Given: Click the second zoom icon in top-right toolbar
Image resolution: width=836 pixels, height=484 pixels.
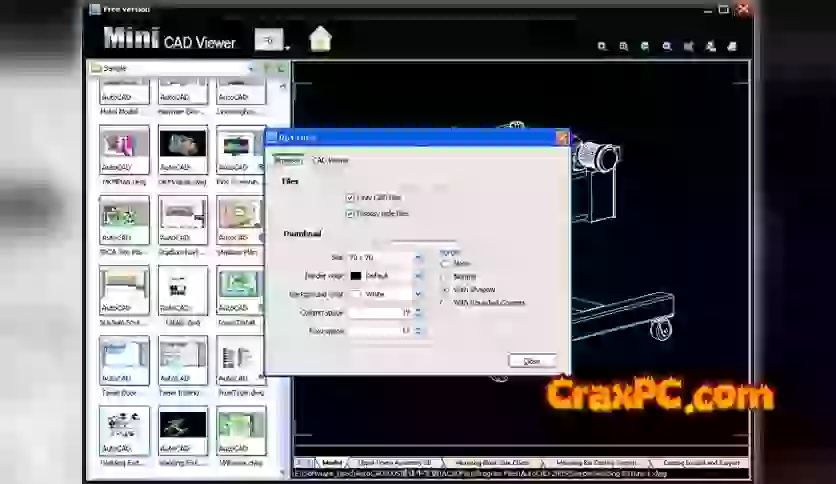Looking at the screenshot, I should (624, 46).
